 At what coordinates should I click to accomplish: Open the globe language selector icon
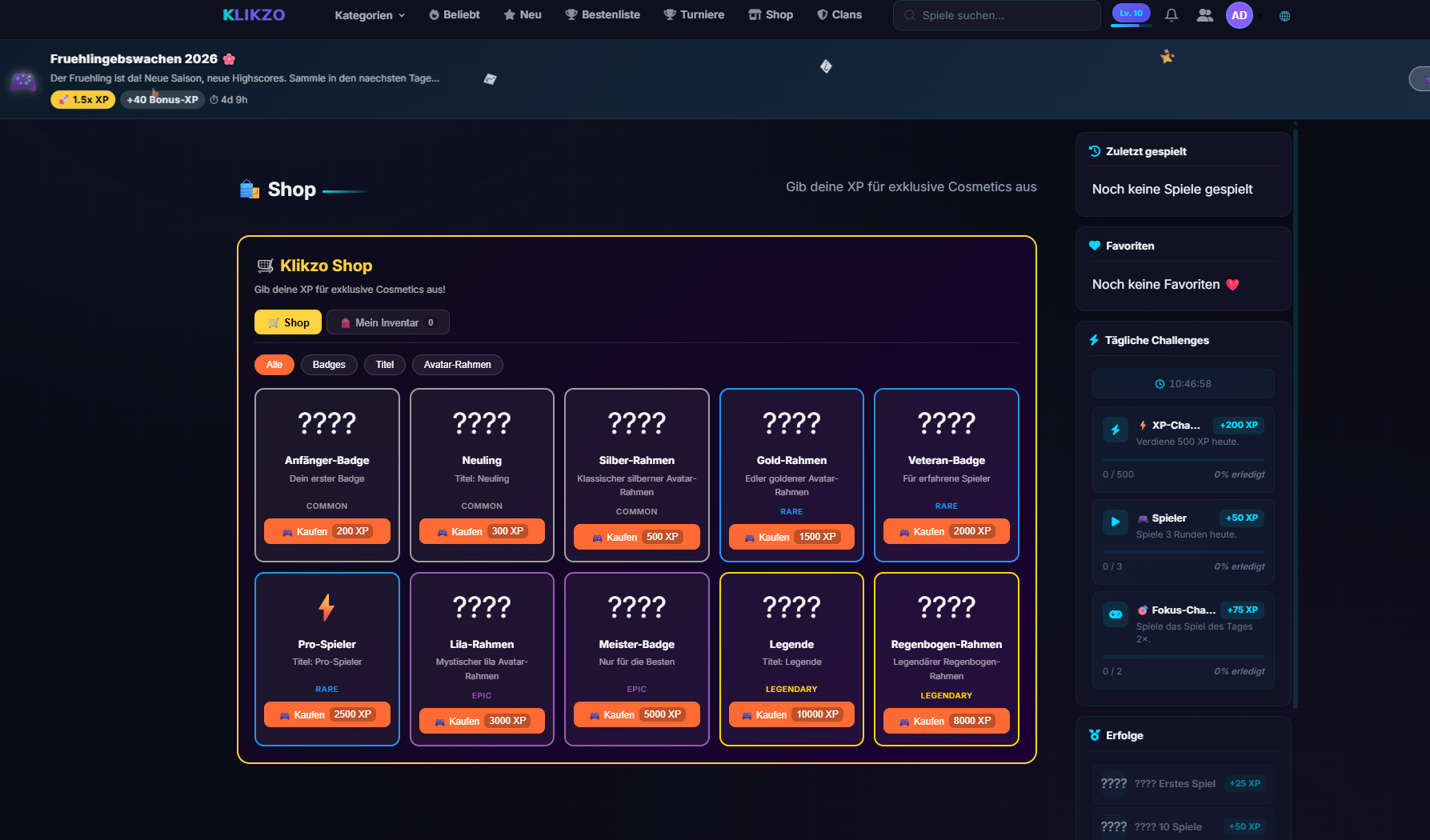pyautogui.click(x=1284, y=16)
